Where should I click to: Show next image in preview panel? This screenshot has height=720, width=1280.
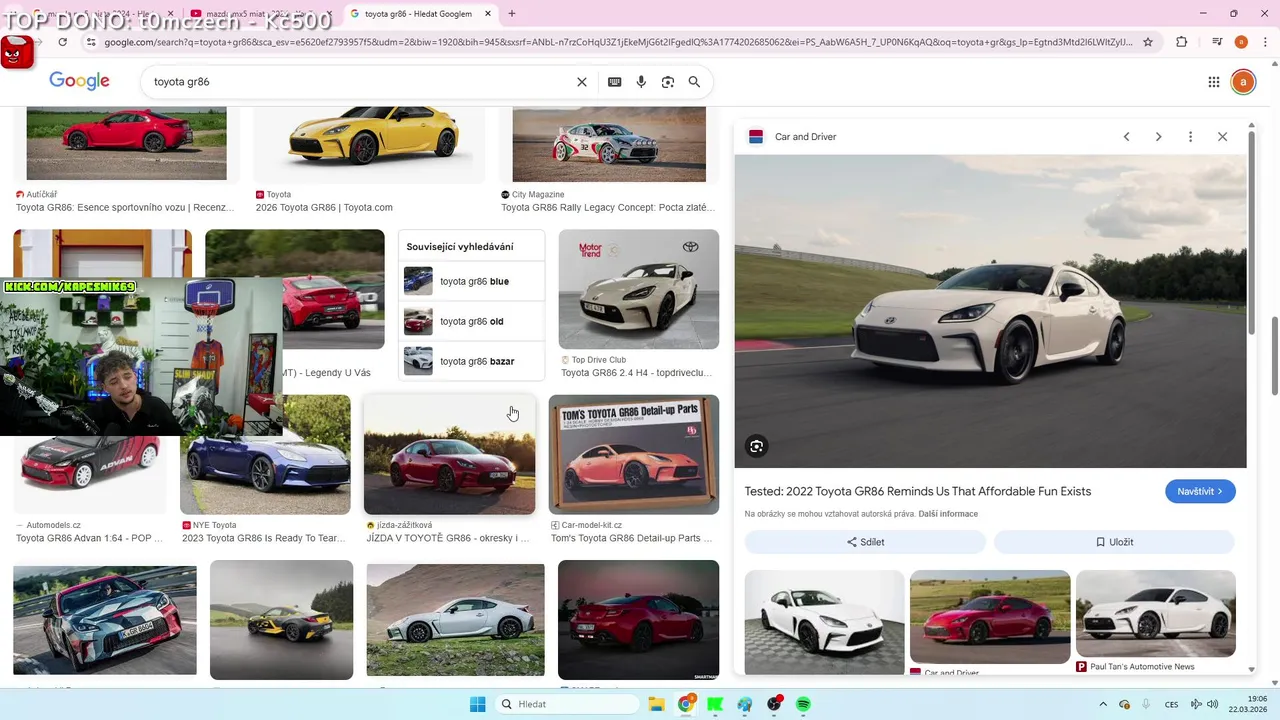(x=1158, y=137)
